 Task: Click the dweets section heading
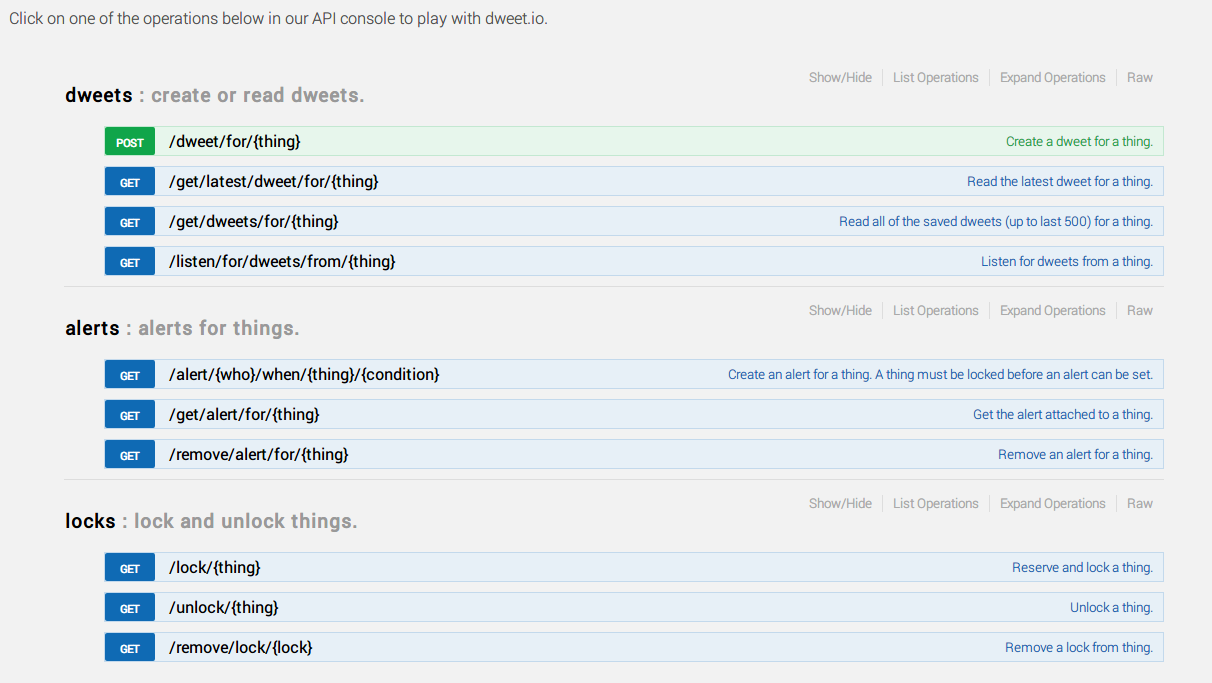click(x=99, y=95)
